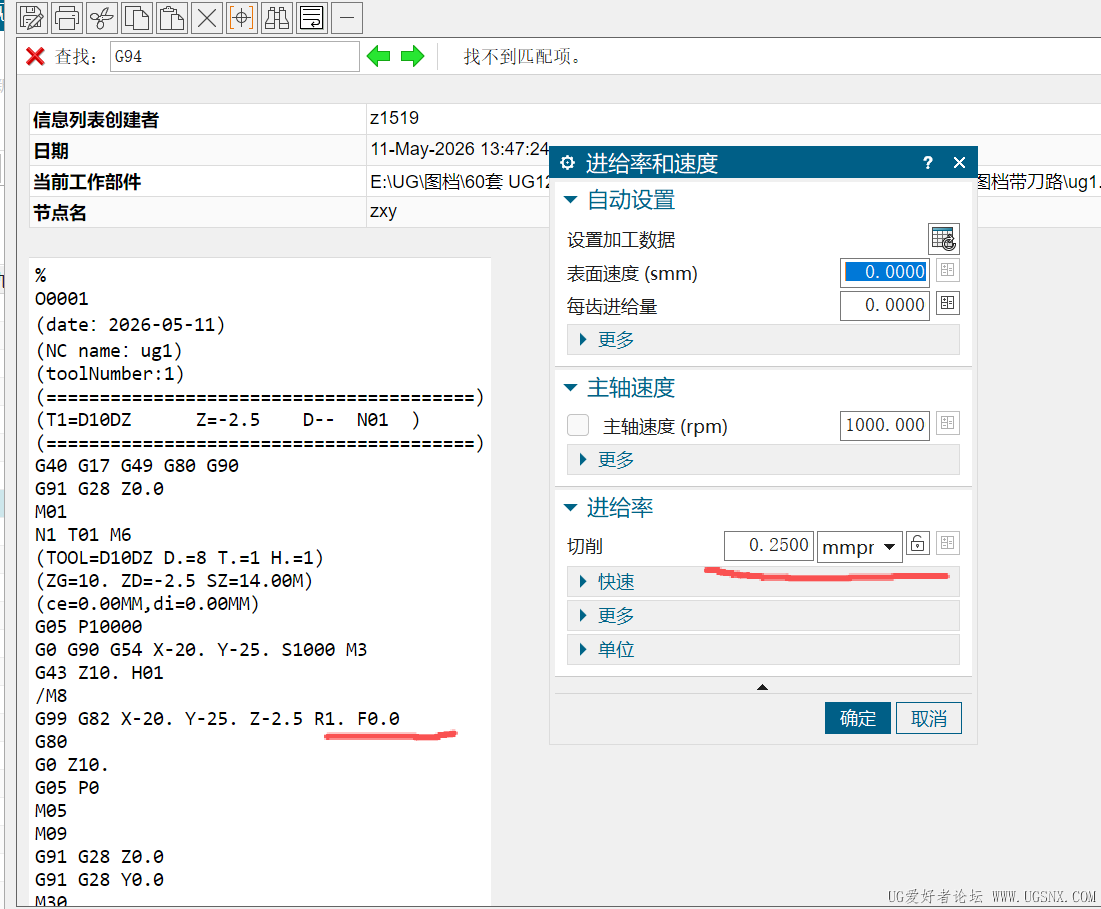Click the 'z1519' creator value cell

point(395,118)
